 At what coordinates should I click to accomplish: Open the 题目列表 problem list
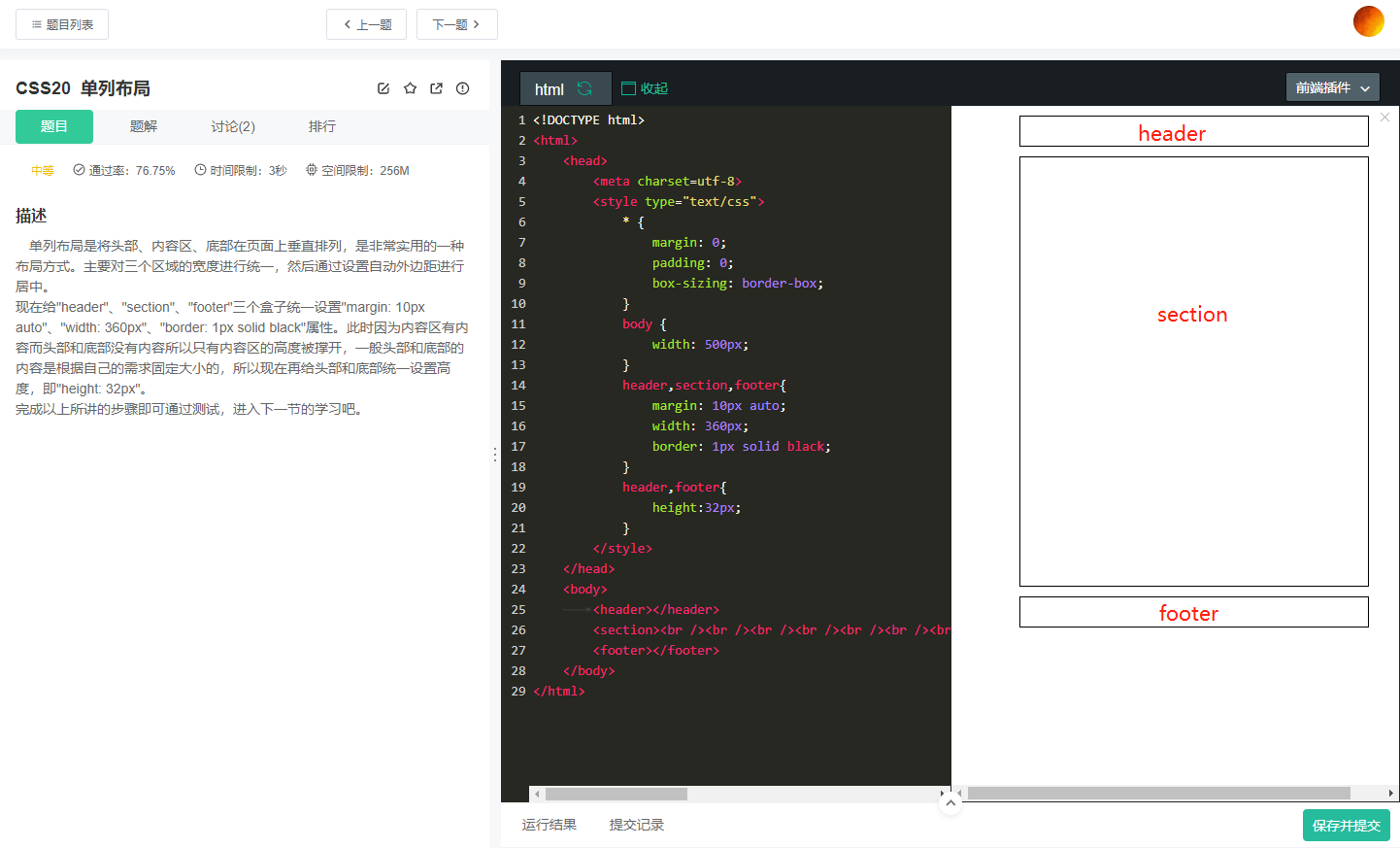point(62,24)
